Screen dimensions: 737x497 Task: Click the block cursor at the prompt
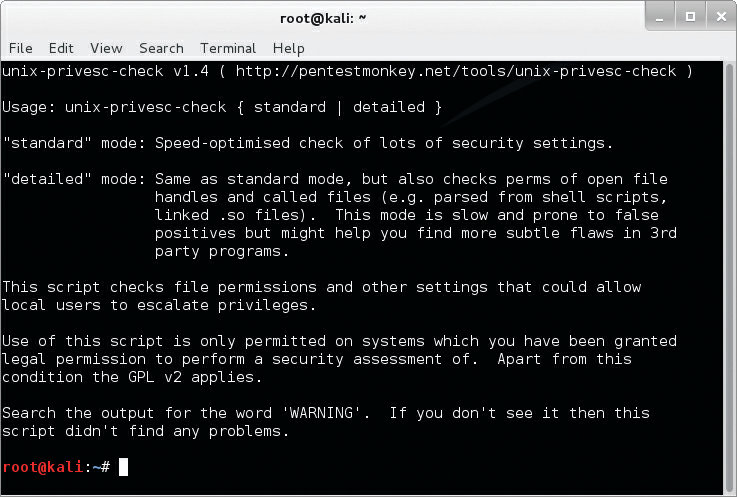[123, 467]
